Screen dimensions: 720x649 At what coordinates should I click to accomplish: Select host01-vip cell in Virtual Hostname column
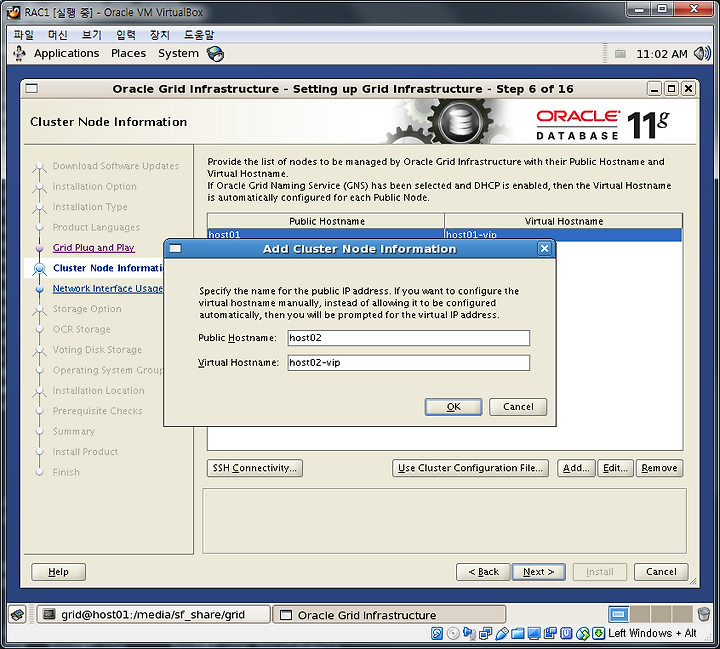(563, 235)
